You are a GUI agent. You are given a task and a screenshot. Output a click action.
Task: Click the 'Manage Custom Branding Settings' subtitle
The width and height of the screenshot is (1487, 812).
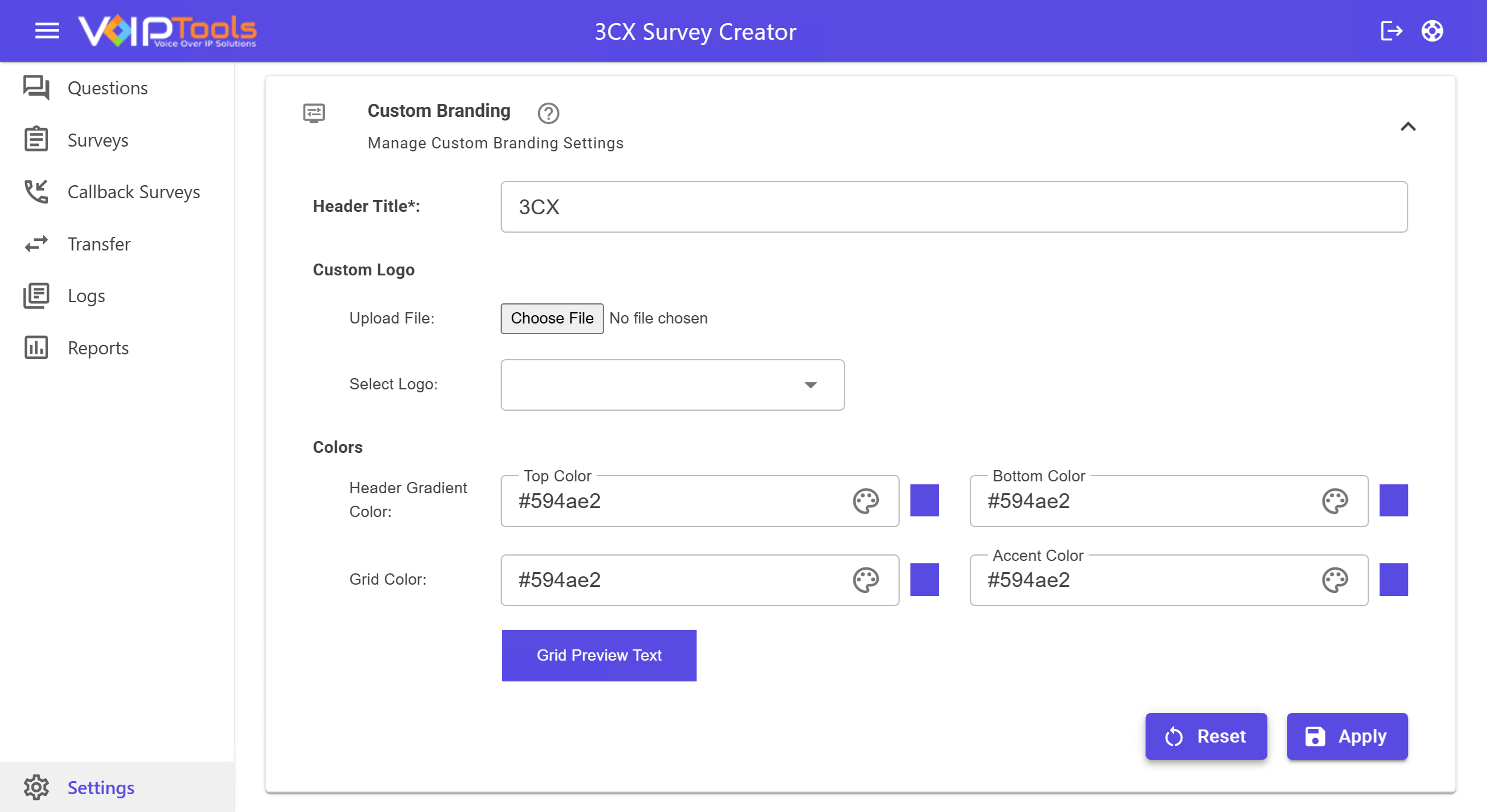(495, 143)
